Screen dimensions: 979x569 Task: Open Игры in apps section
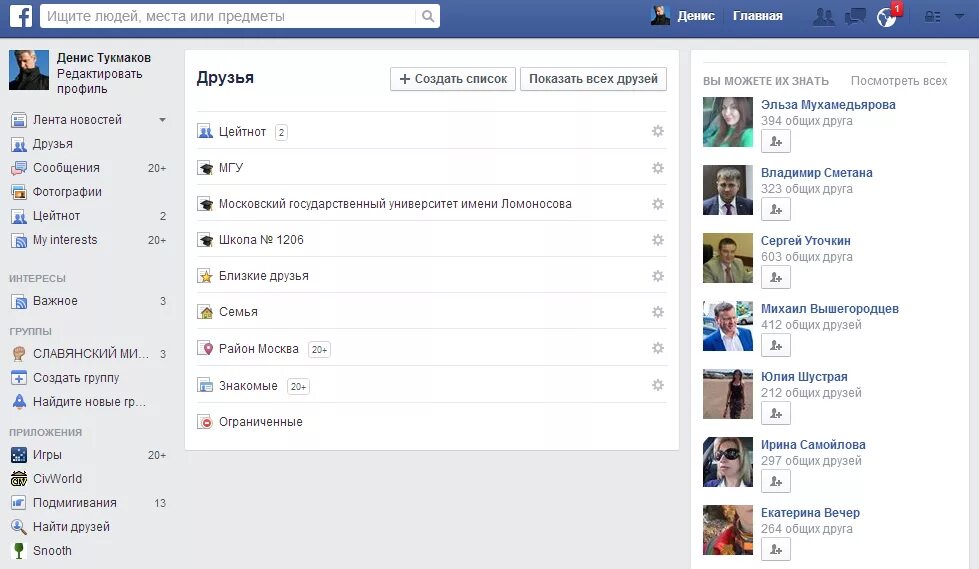47,455
